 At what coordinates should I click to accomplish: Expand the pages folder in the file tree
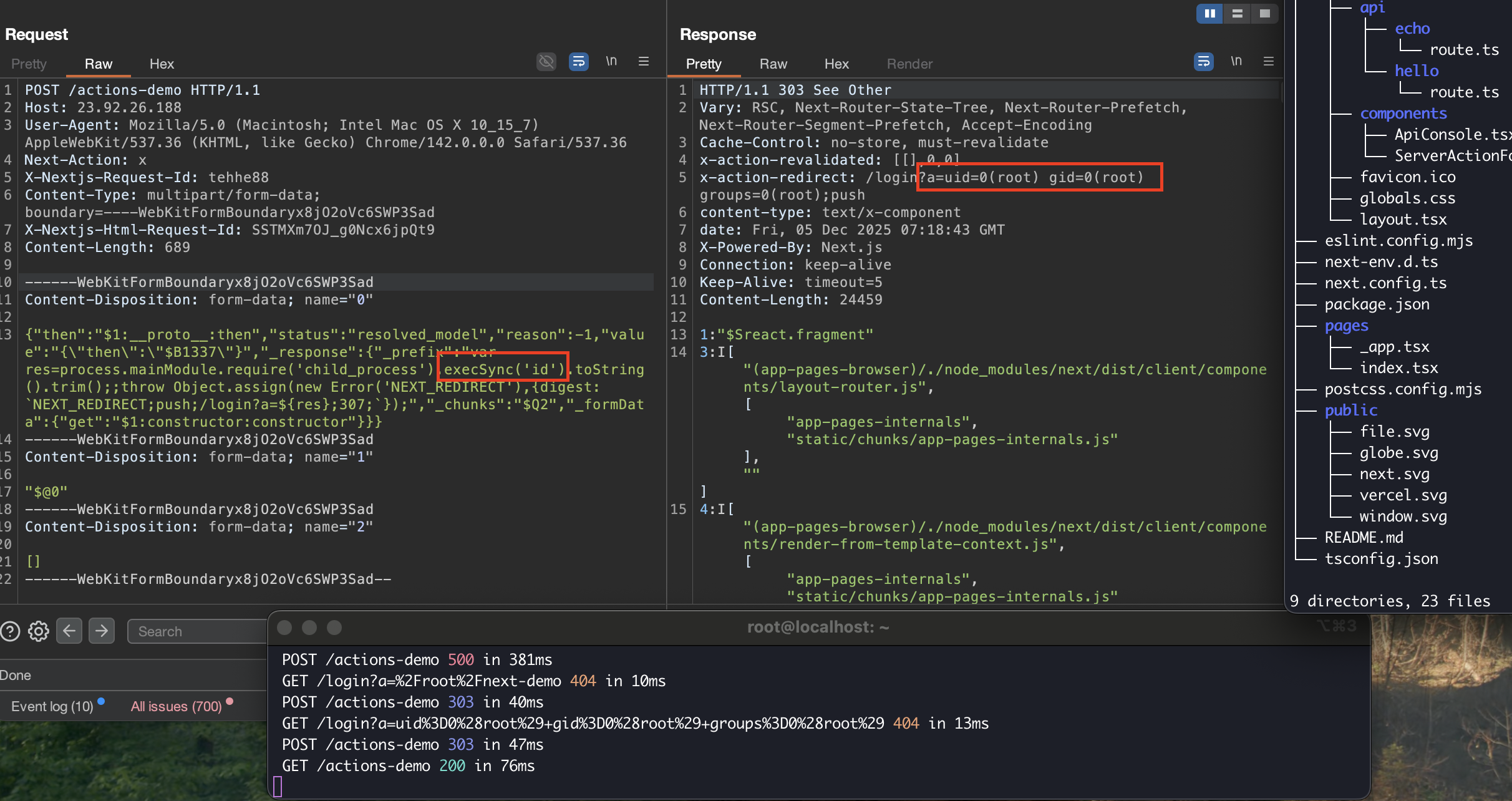1346,325
